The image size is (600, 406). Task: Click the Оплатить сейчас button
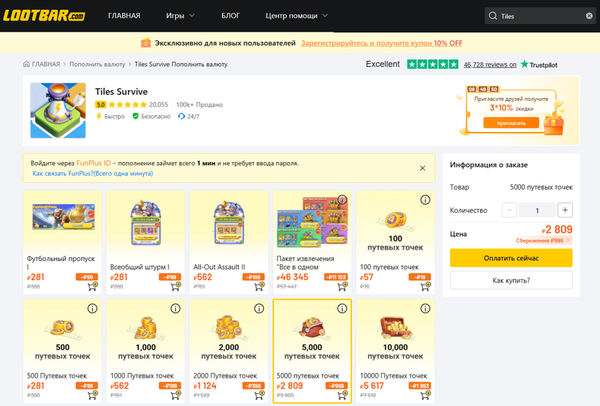point(511,258)
